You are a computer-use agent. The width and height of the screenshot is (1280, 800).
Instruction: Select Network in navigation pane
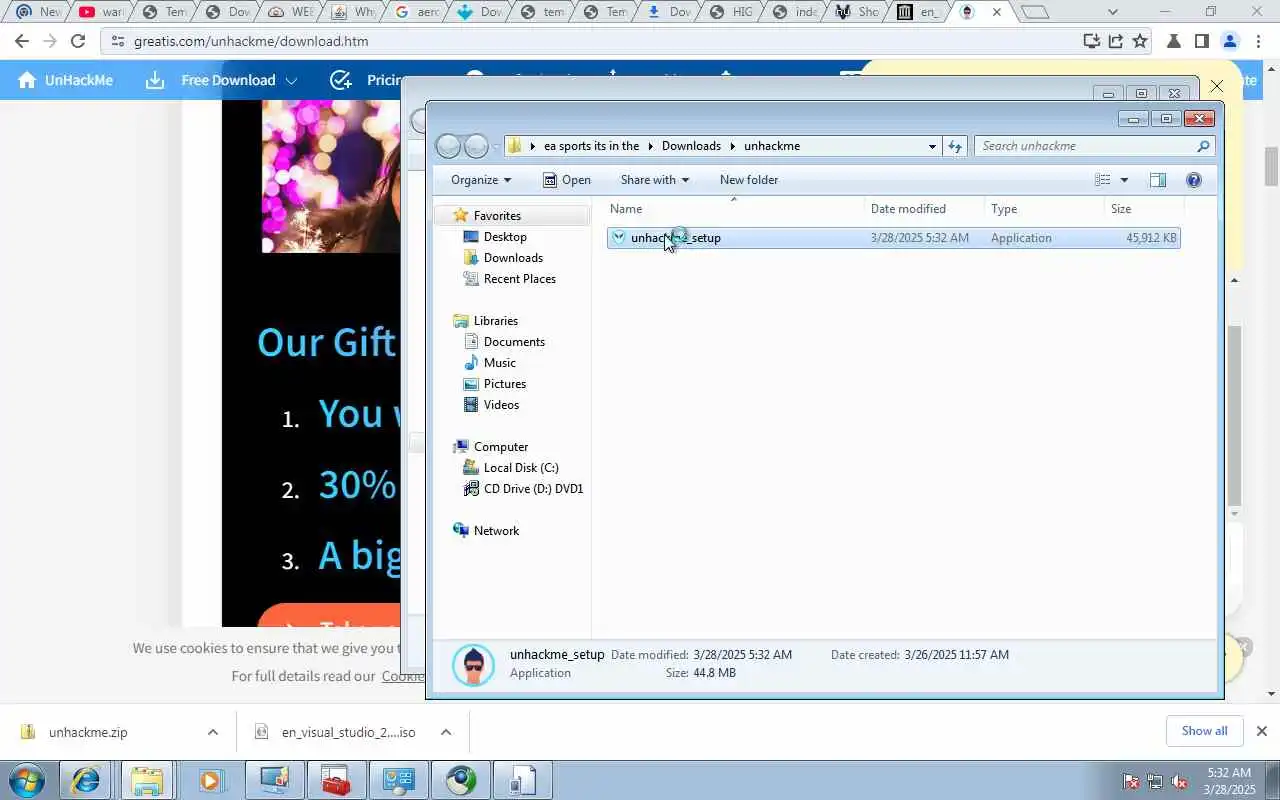[496, 531]
